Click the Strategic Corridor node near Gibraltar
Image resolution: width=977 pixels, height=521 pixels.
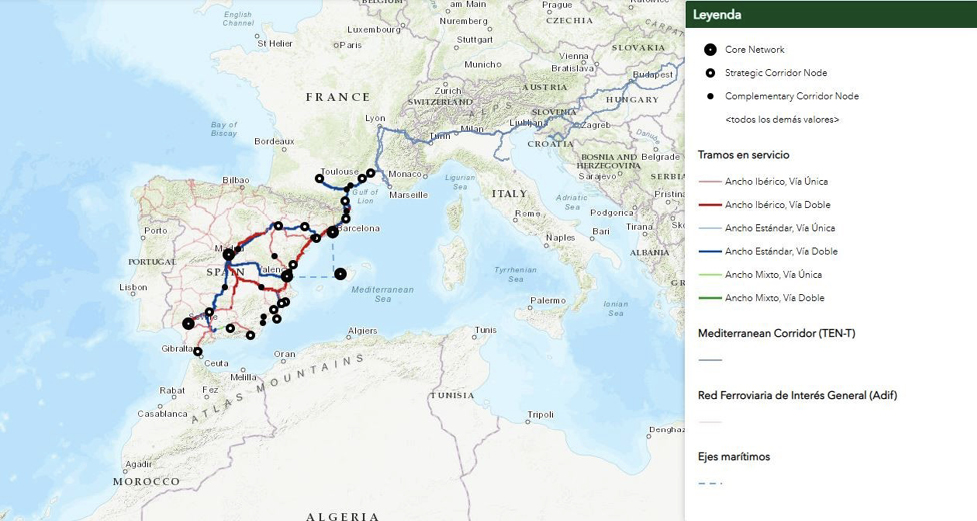(198, 351)
